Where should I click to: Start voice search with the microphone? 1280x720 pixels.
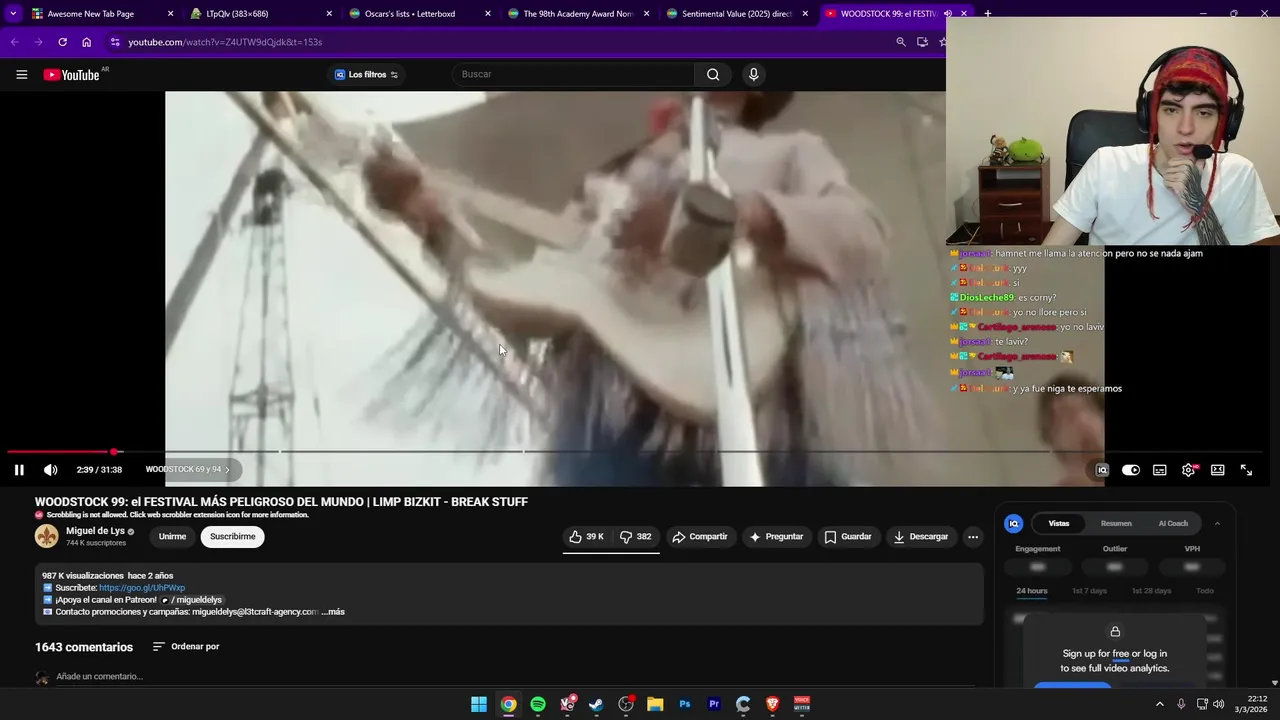click(754, 74)
